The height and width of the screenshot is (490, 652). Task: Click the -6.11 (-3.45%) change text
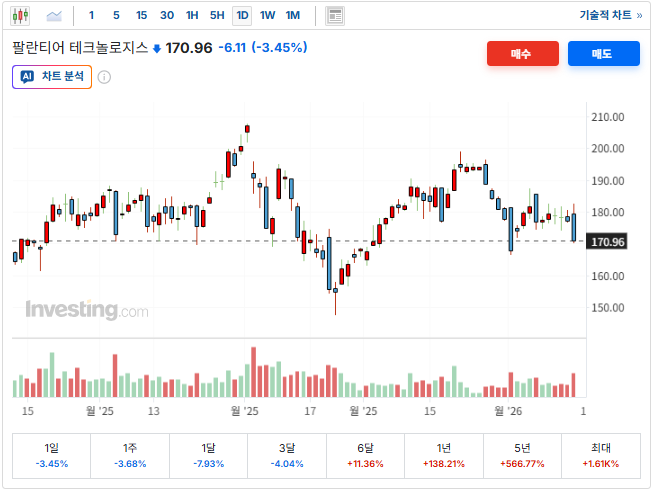[x=263, y=47]
